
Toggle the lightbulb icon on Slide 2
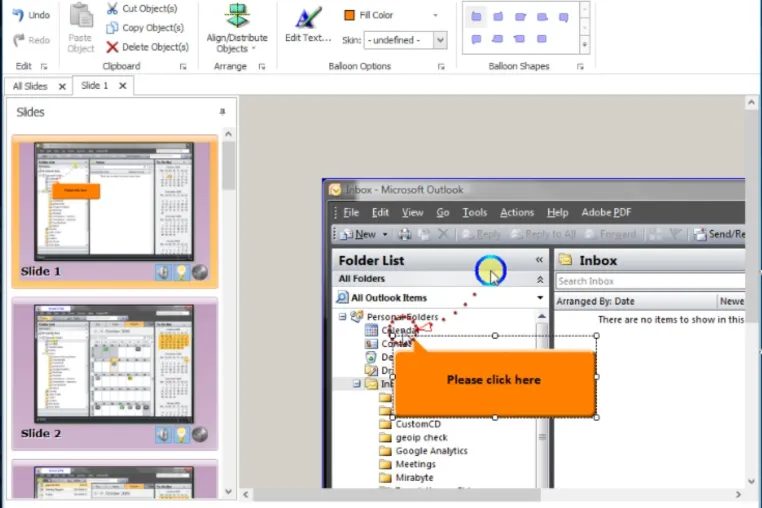(181, 434)
